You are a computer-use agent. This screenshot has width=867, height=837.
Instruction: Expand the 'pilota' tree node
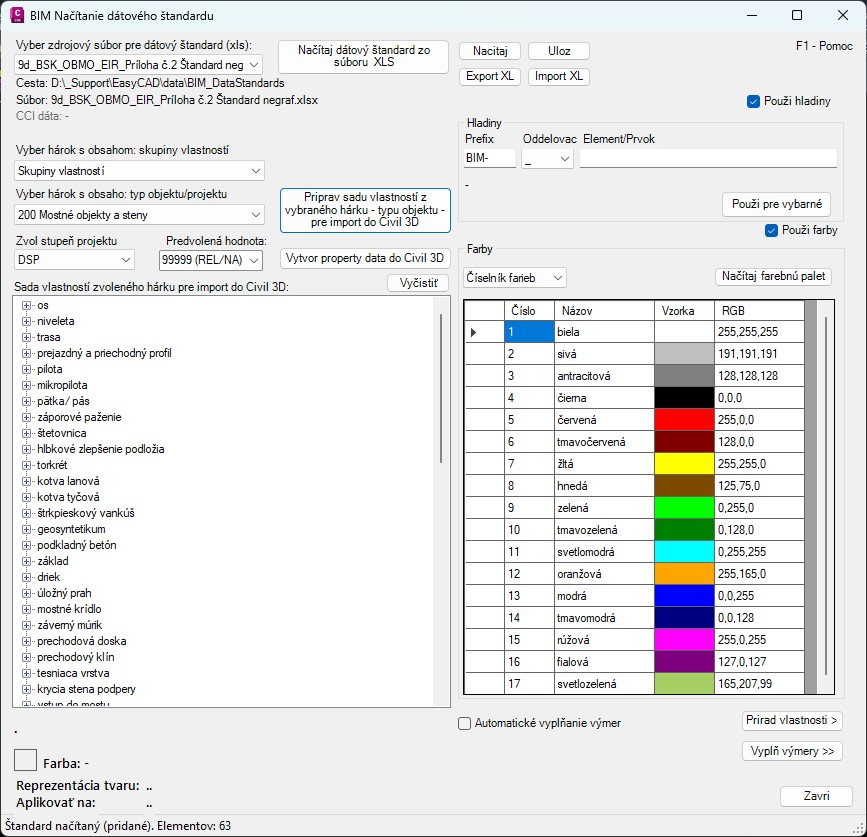[x=27, y=369]
